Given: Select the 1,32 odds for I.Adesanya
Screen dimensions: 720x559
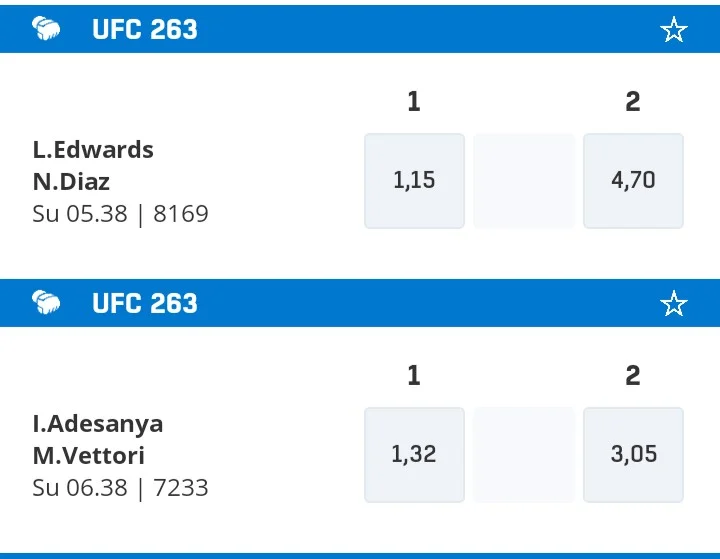Looking at the screenshot, I should click(414, 454).
